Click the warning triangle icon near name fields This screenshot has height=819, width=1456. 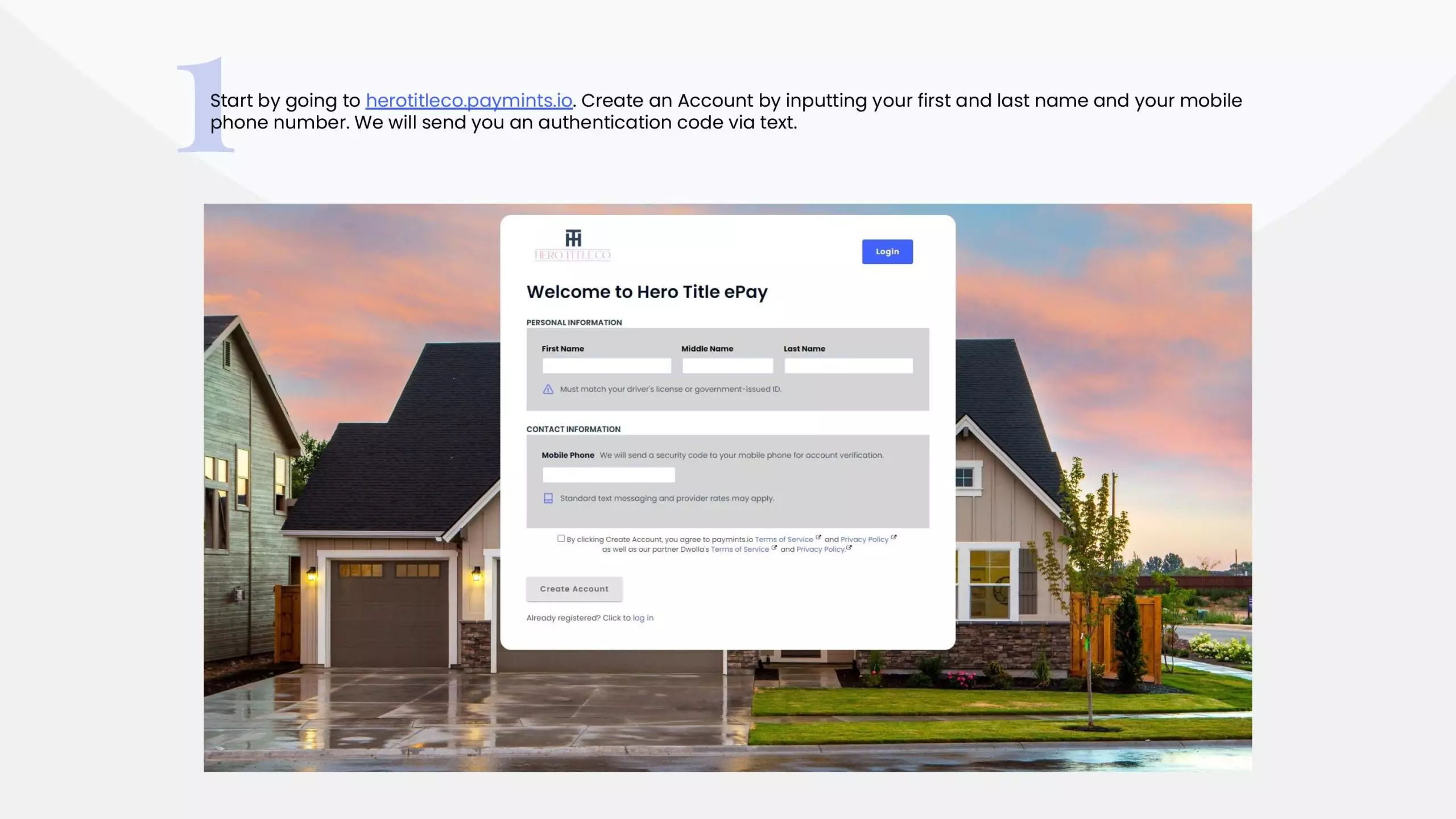click(547, 389)
